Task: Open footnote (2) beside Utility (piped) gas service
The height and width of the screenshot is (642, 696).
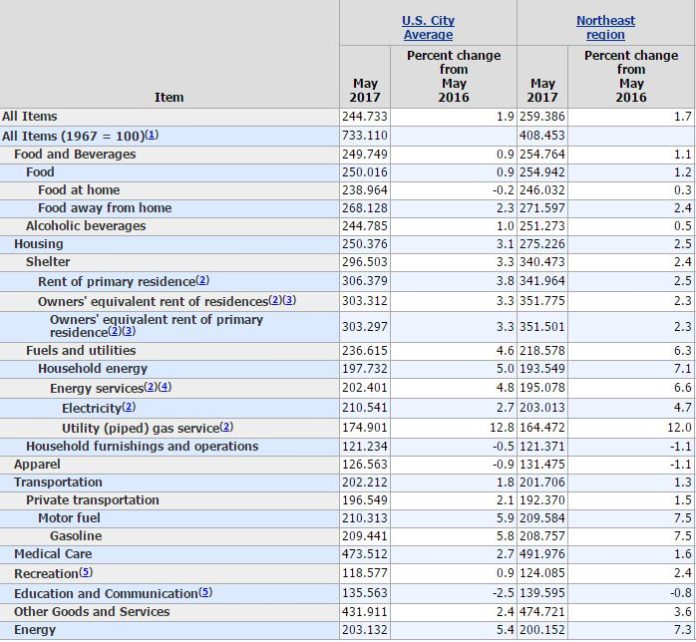Action: coord(226,427)
